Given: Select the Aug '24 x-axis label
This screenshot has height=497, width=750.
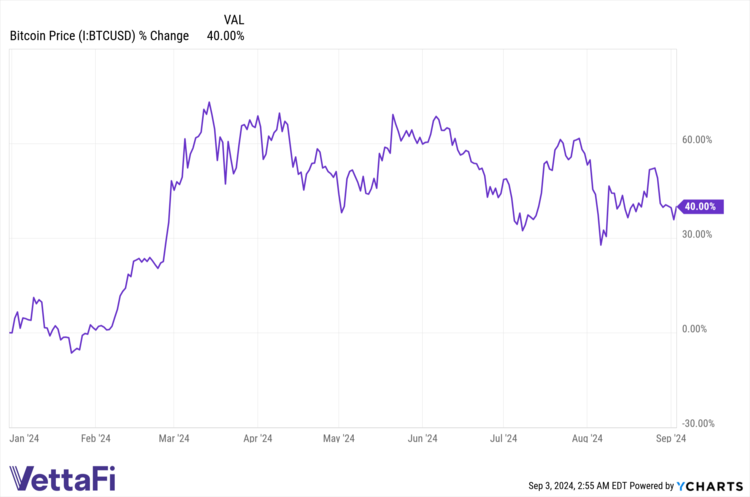Looking at the screenshot, I should [586, 438].
